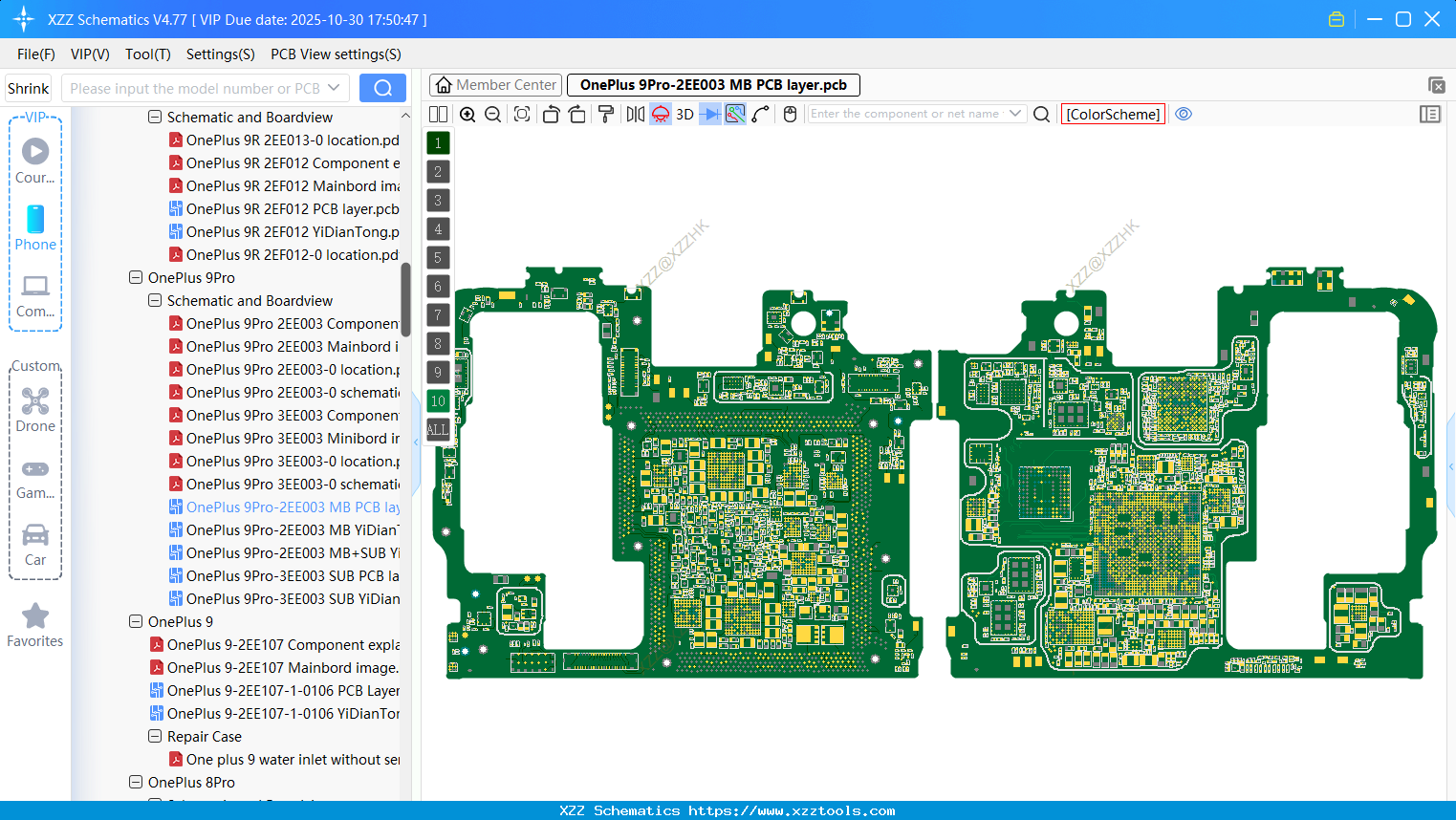Open the Member Center
This screenshot has width=1456, height=820.
495,84
